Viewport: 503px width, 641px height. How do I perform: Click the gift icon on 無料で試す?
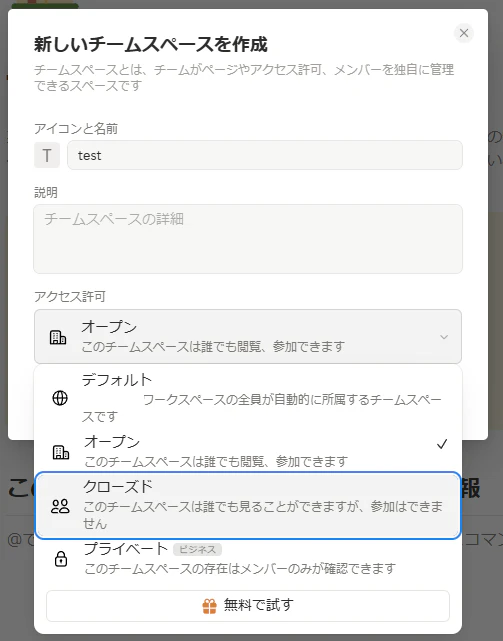[209, 606]
